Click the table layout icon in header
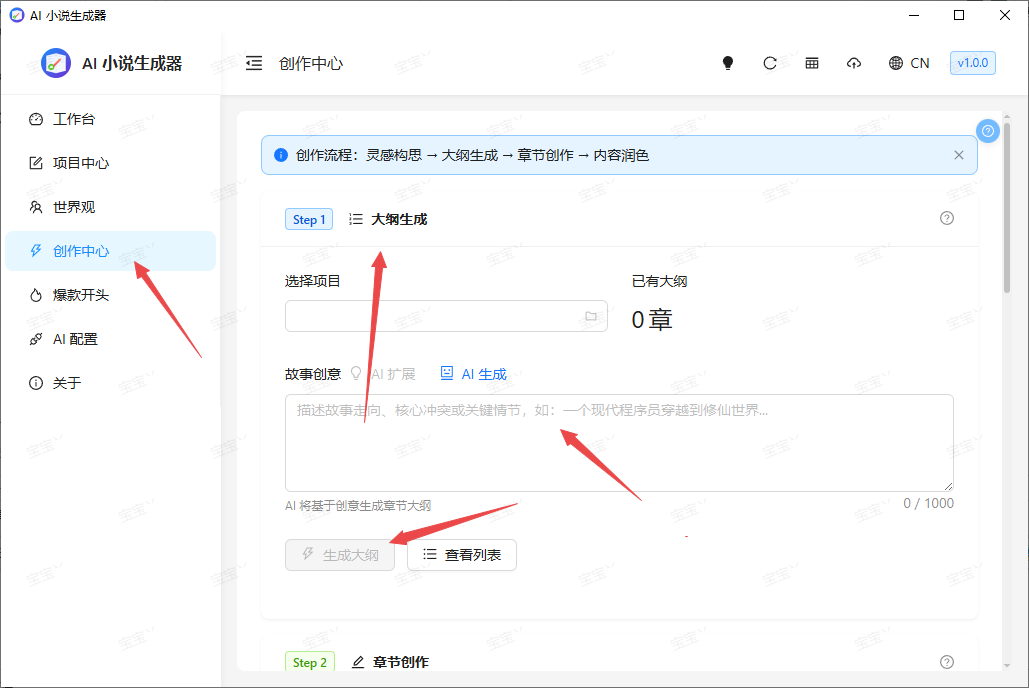This screenshot has width=1029, height=688. (812, 63)
